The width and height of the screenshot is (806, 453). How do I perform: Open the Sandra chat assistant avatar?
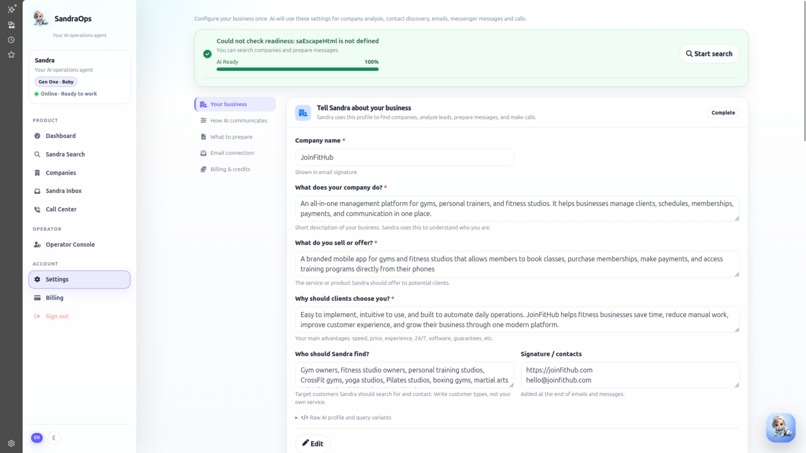coord(780,427)
